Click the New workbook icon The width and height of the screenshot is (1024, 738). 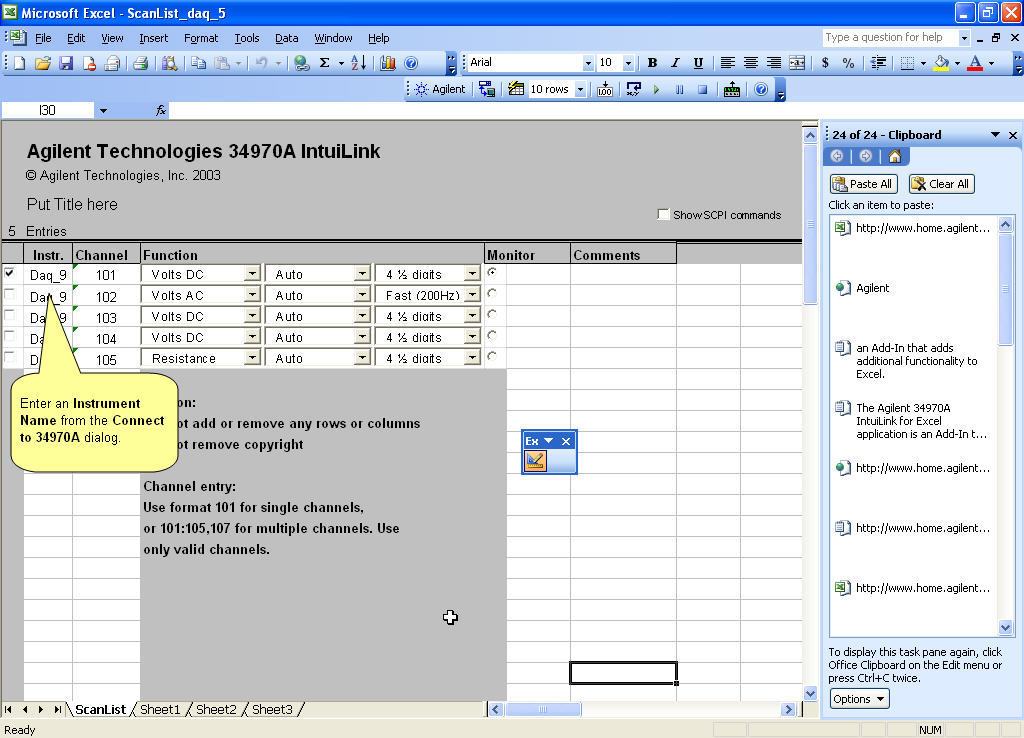coord(20,63)
